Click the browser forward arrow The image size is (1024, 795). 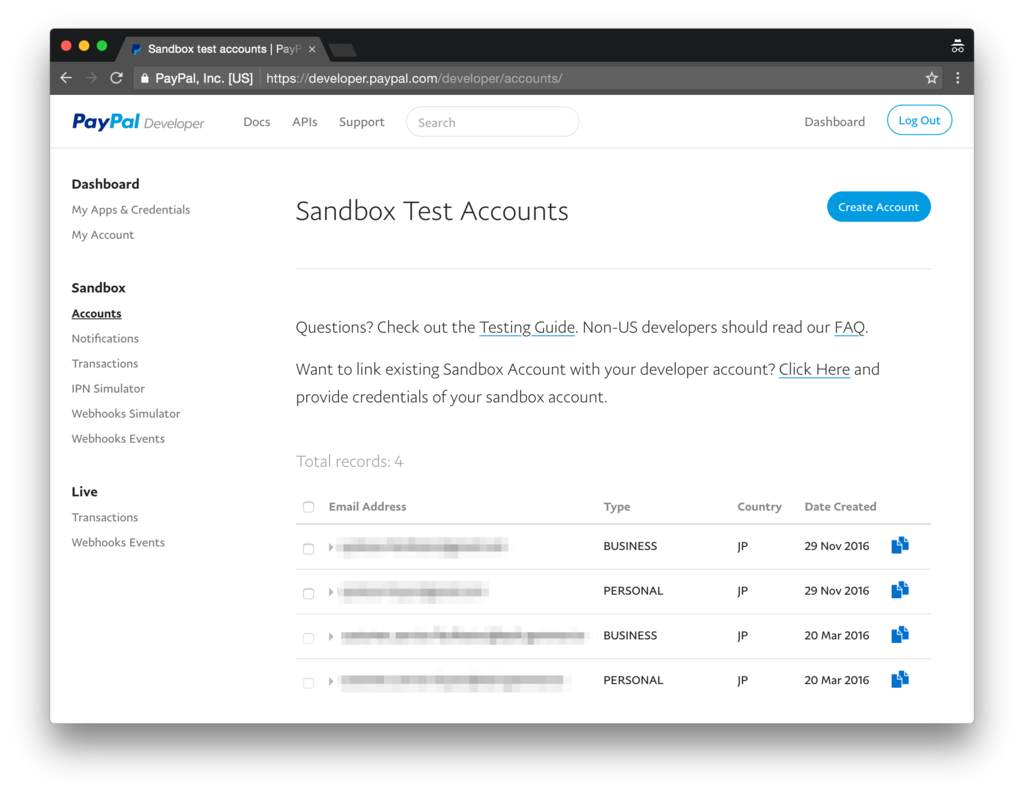(91, 78)
